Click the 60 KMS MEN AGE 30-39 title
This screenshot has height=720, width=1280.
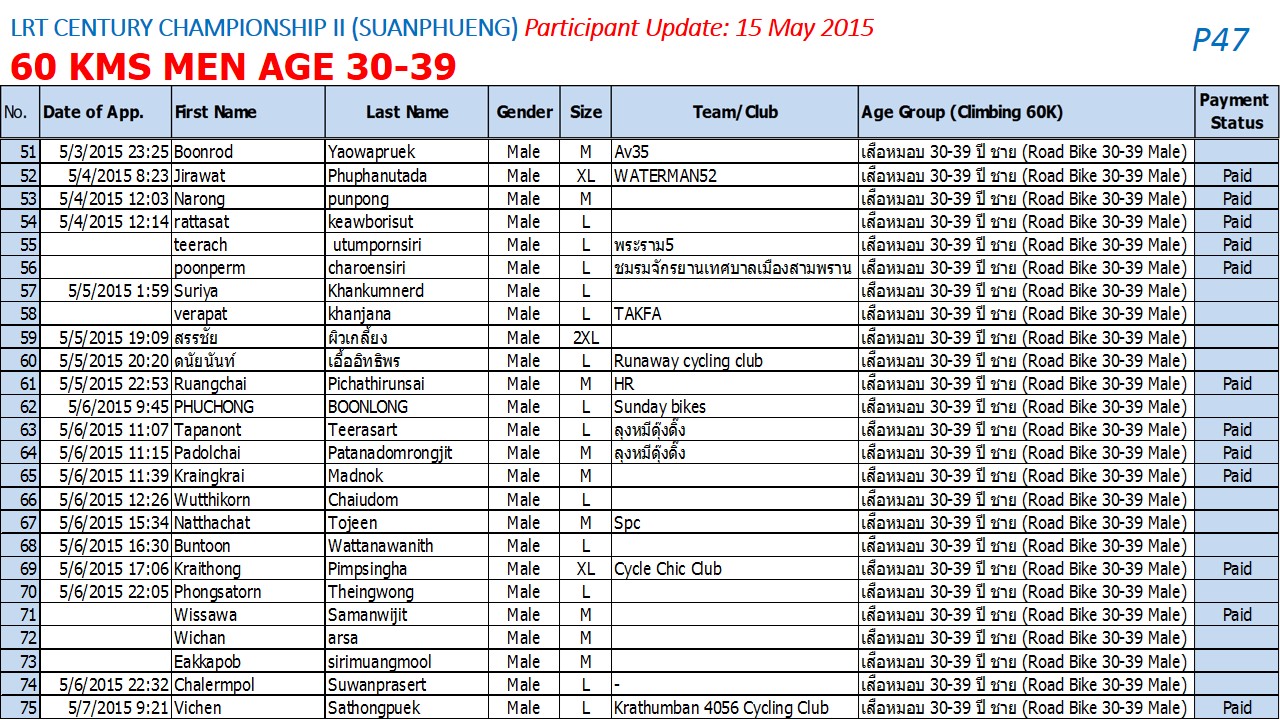point(233,66)
